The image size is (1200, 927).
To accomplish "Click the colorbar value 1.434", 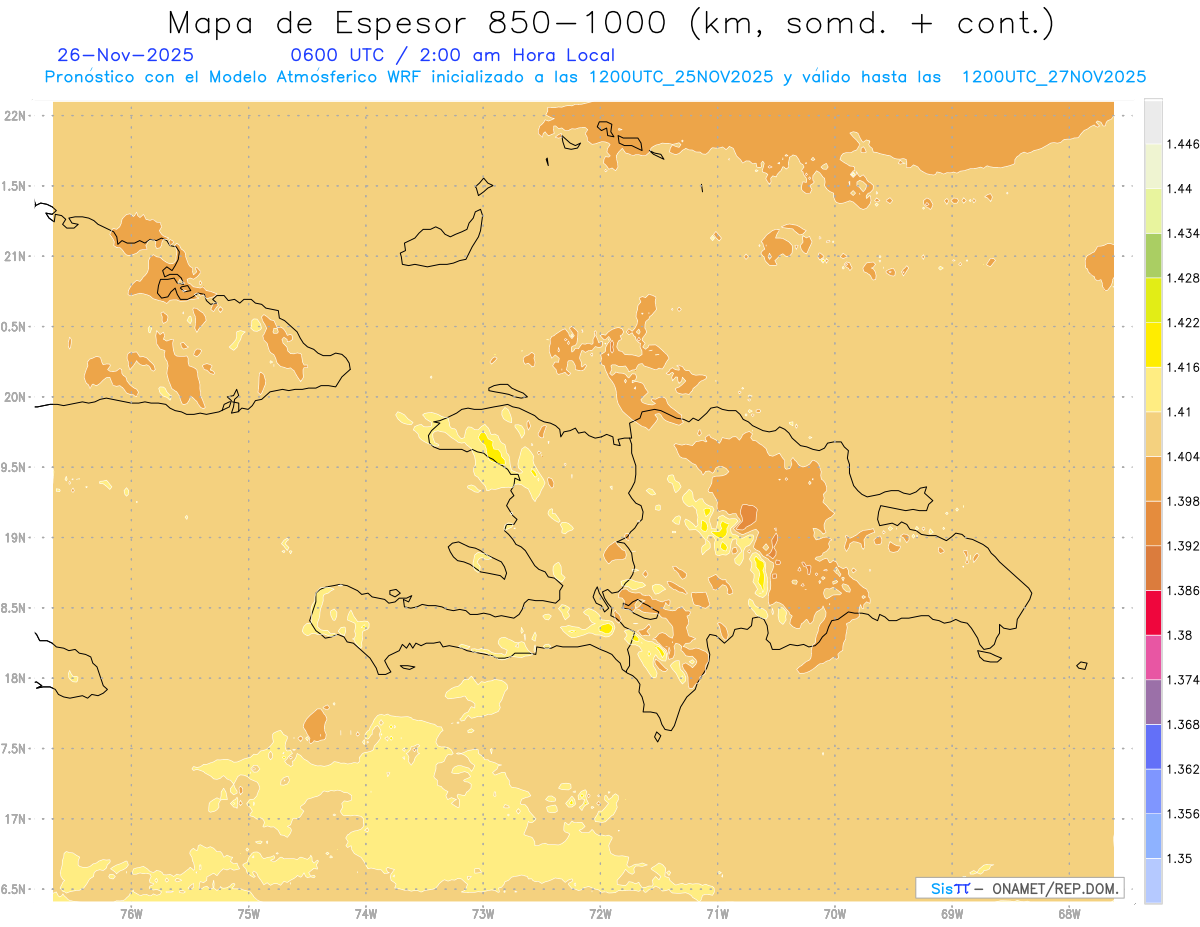I will click(x=1184, y=234).
